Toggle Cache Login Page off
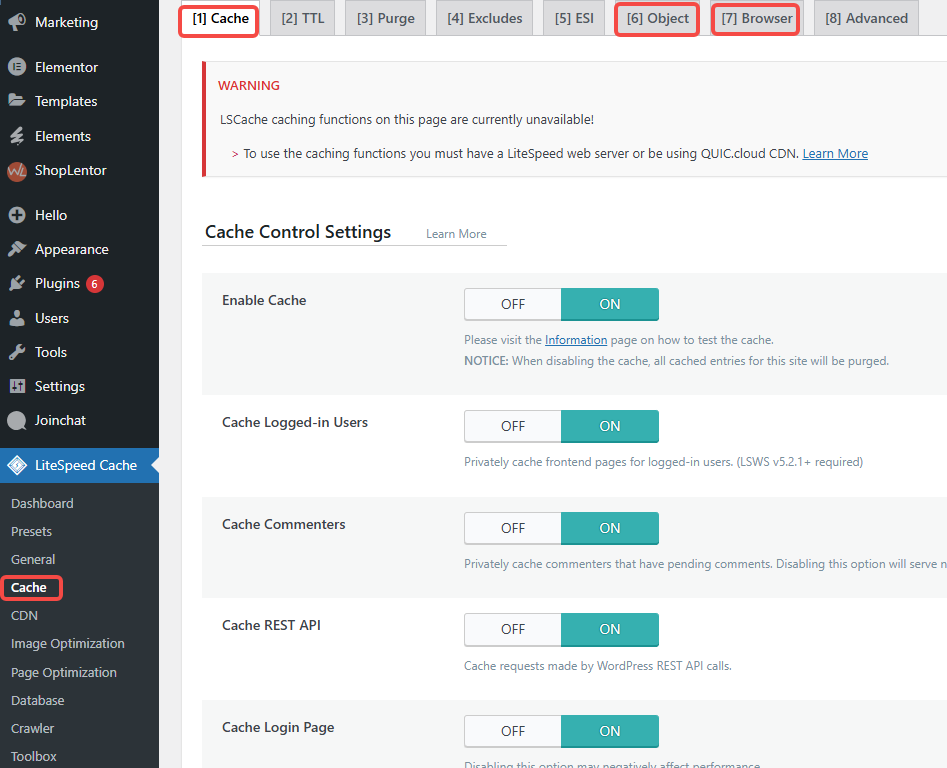947x768 pixels. pos(512,731)
